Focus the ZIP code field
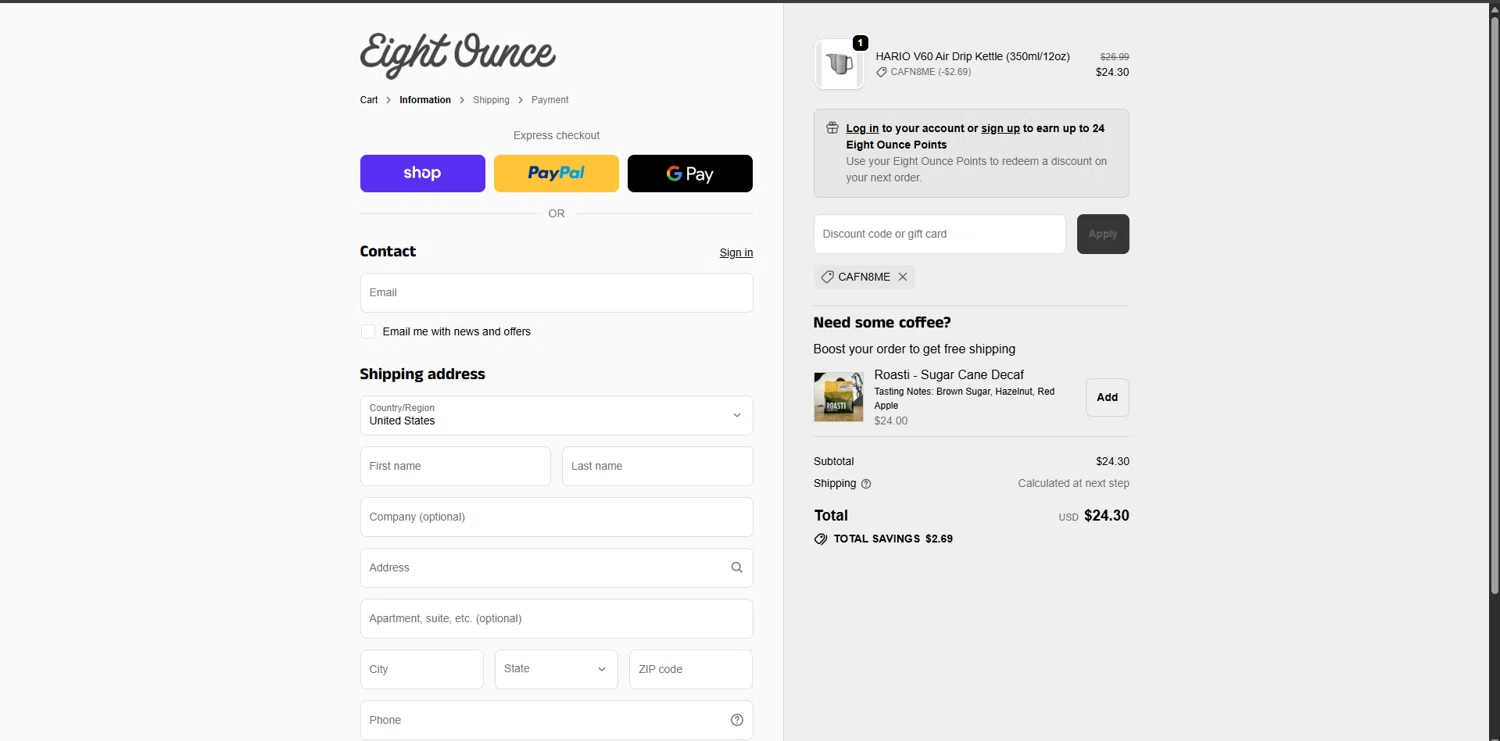Image resolution: width=1500 pixels, height=741 pixels. (x=690, y=669)
